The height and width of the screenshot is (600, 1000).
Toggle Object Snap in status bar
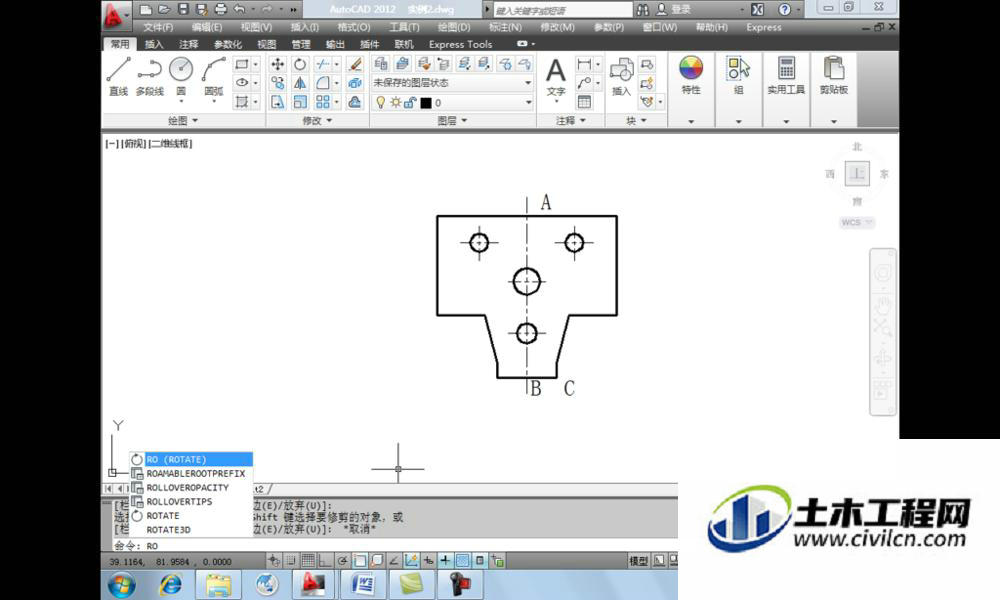click(360, 560)
